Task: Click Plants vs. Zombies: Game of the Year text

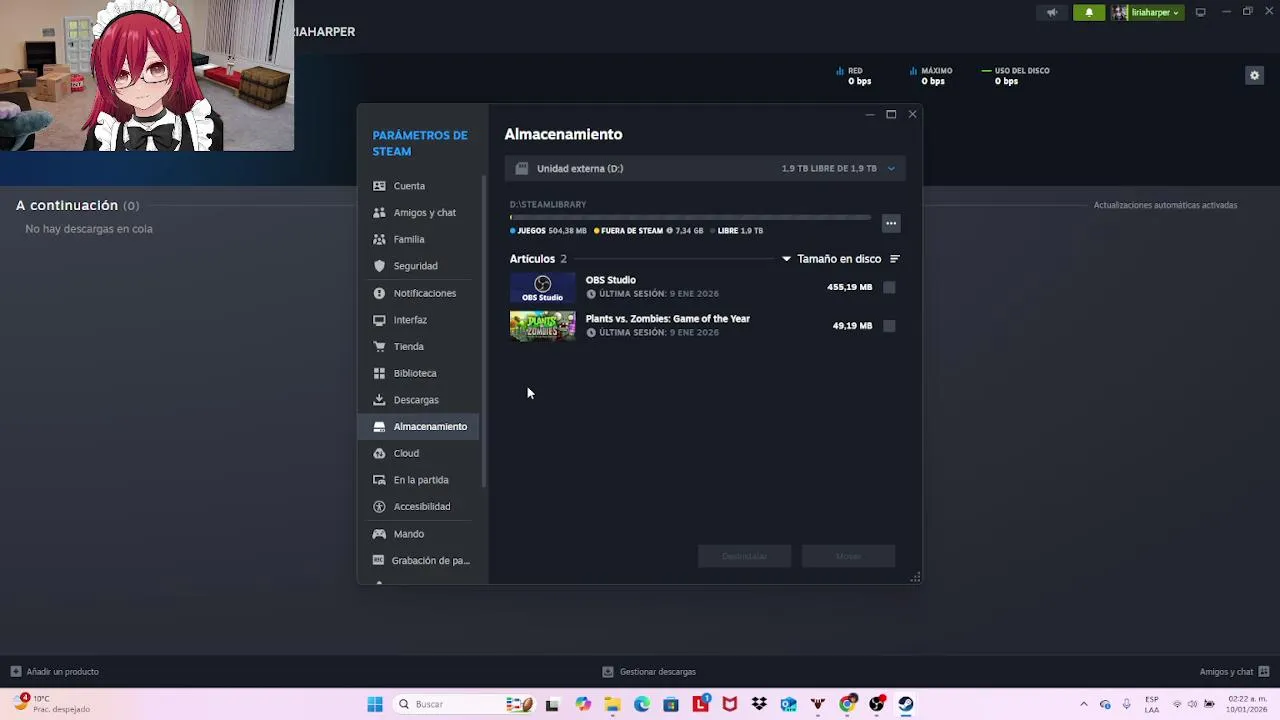Action: point(668,319)
